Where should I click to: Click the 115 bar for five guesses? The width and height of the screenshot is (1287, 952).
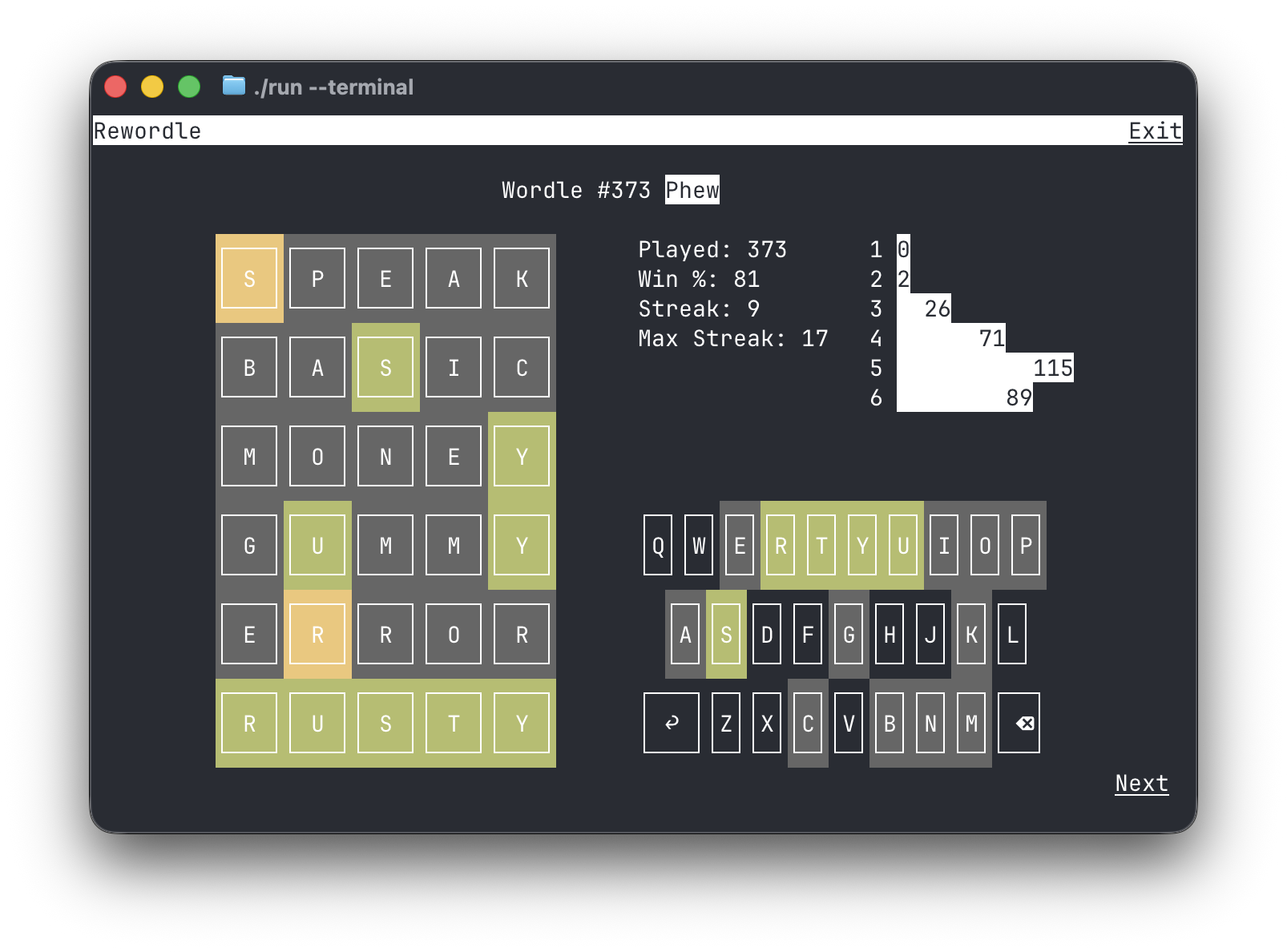(x=985, y=368)
